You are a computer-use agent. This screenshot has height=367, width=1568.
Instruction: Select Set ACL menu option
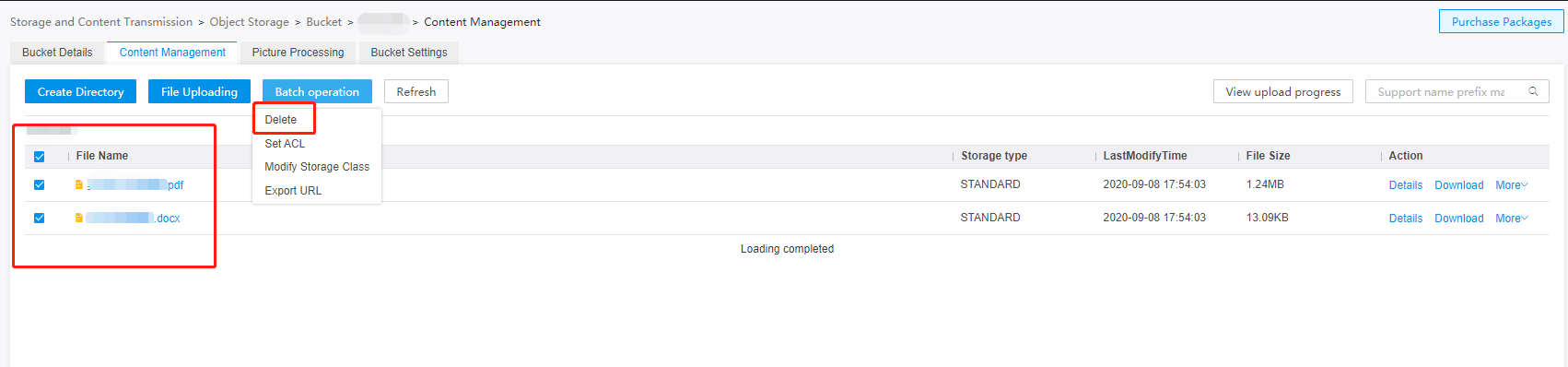pos(285,144)
